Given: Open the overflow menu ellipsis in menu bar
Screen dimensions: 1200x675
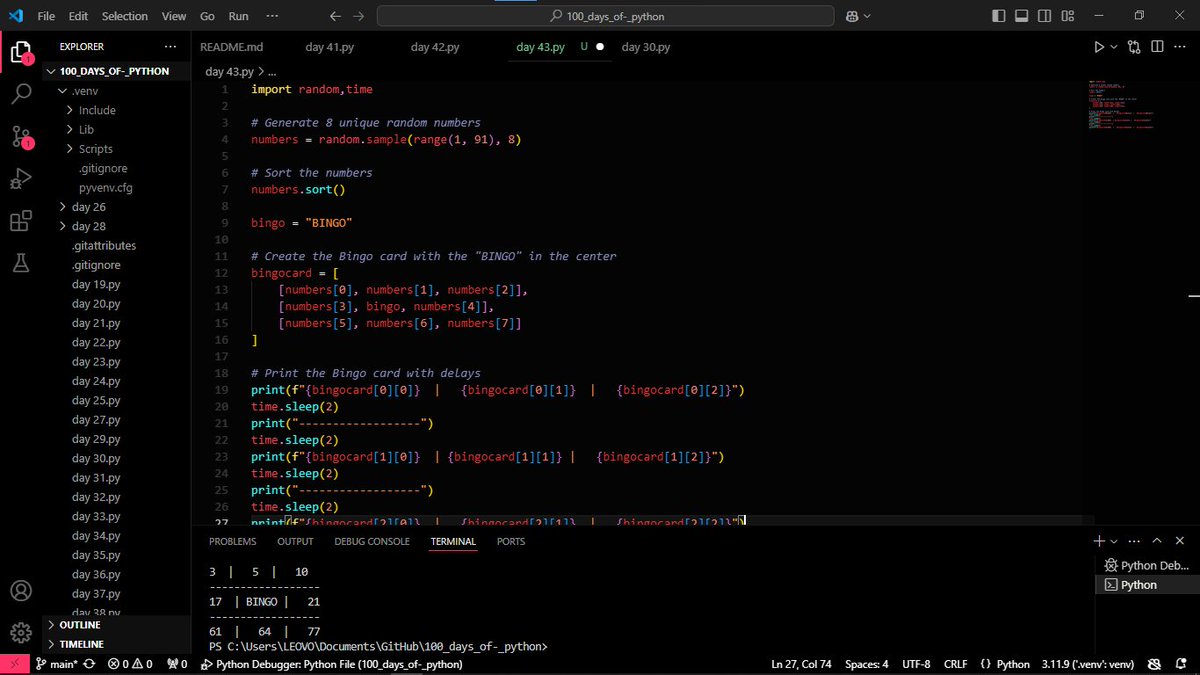Looking at the screenshot, I should coord(273,16).
